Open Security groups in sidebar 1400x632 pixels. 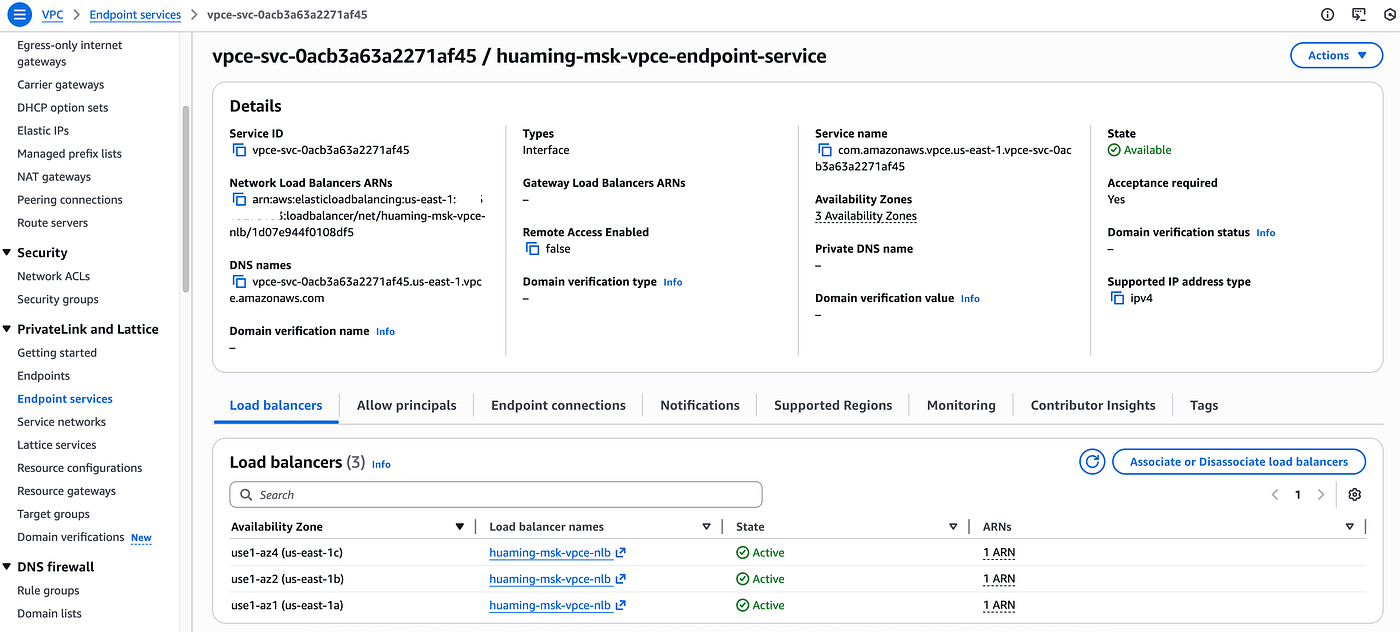pyautogui.click(x=58, y=299)
